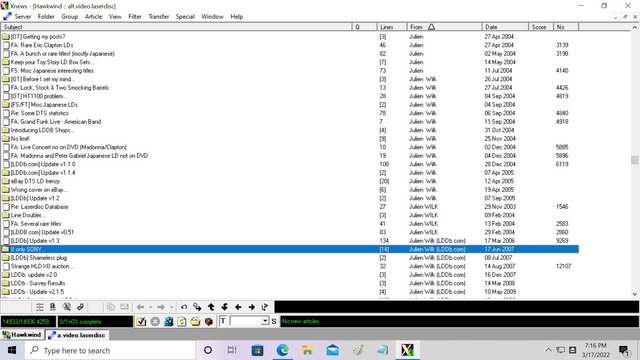Image resolution: width=640 pixels, height=360 pixels.
Task: Sort by the Subject column header
Action: point(176,27)
